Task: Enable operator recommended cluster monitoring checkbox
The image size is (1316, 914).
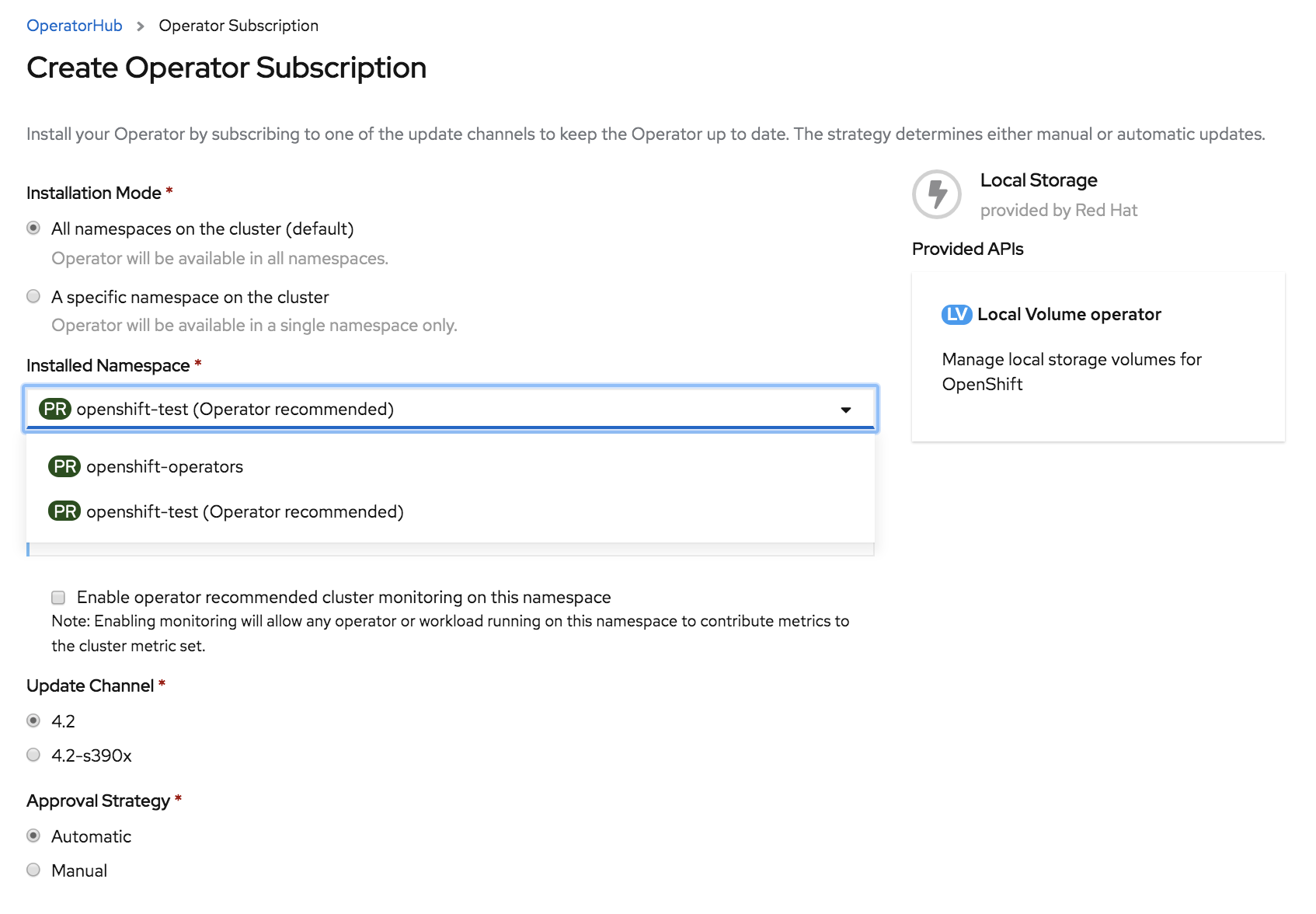Action: (58, 597)
